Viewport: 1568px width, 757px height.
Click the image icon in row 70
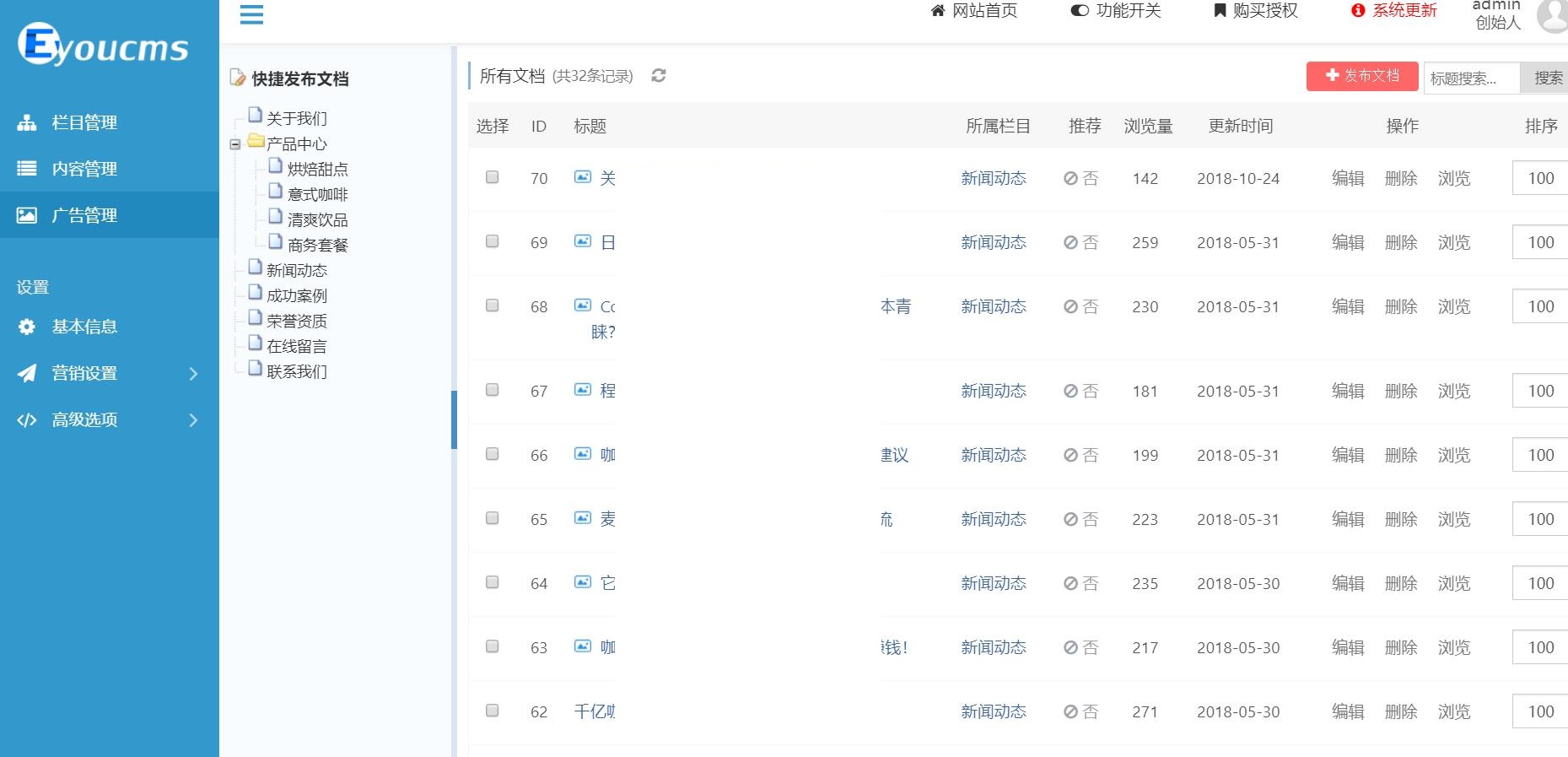(x=583, y=177)
